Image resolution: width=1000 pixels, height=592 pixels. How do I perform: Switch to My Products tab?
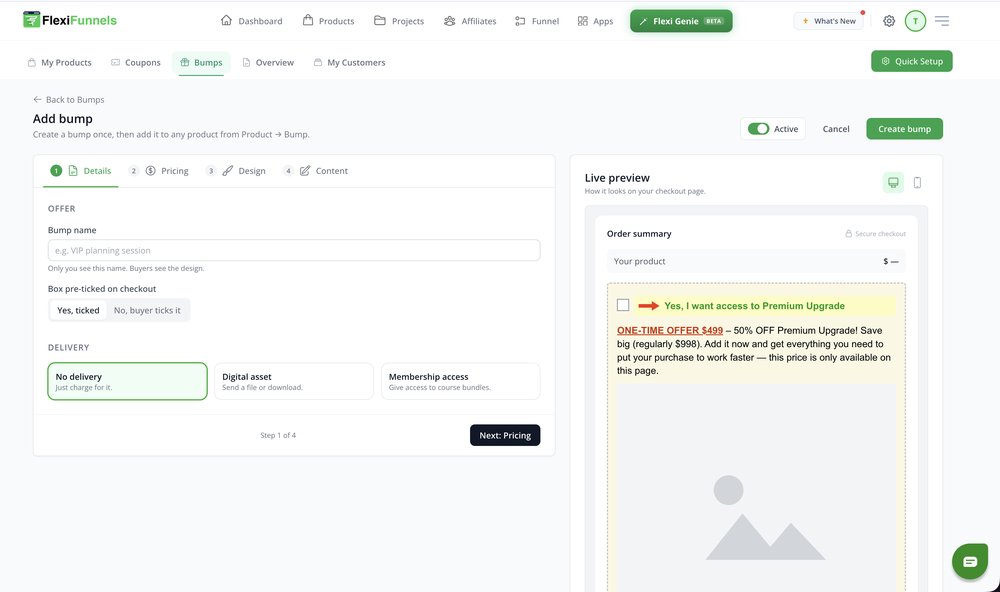point(60,63)
